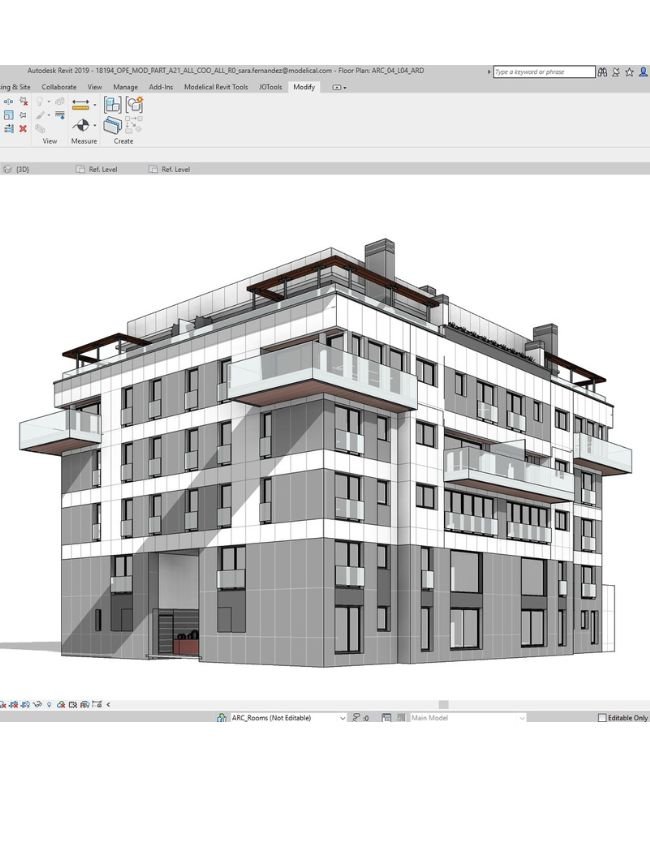Click the Create Assembly icon
650x850 pixels.
click(113, 105)
